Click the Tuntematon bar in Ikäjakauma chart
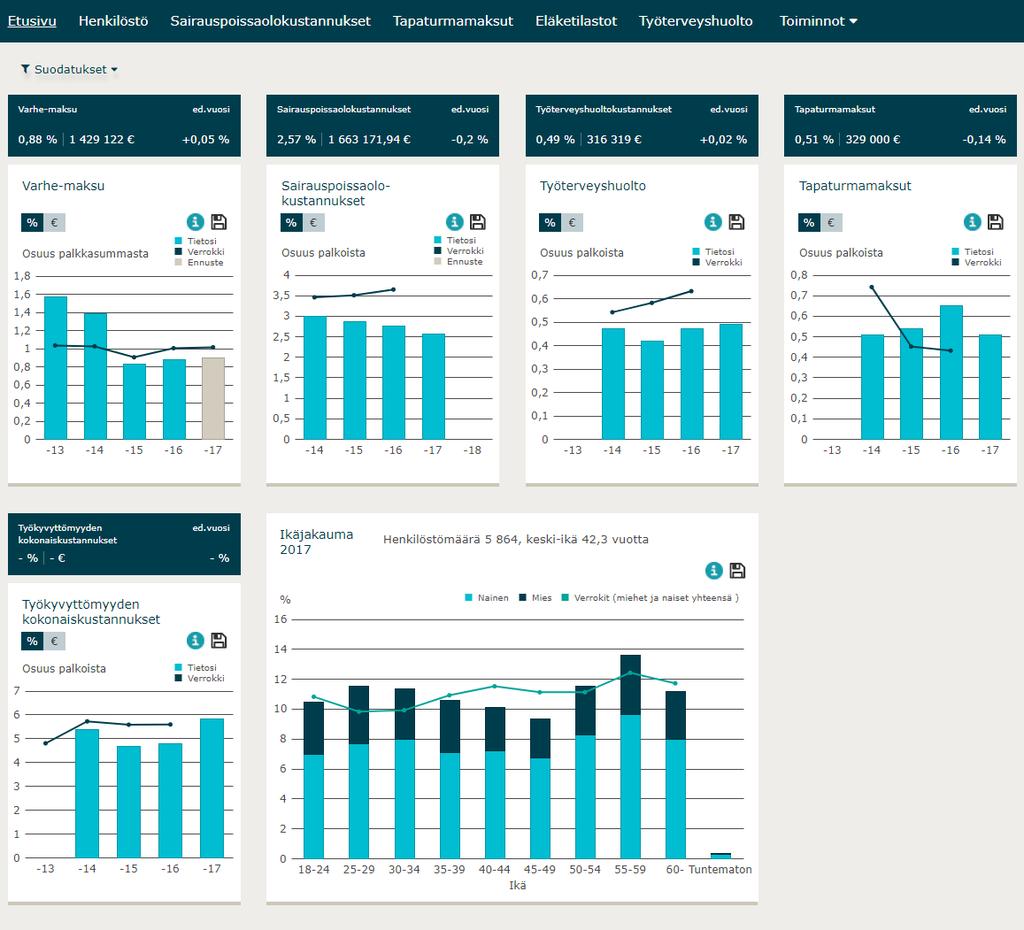This screenshot has height=930, width=1024. click(x=720, y=856)
